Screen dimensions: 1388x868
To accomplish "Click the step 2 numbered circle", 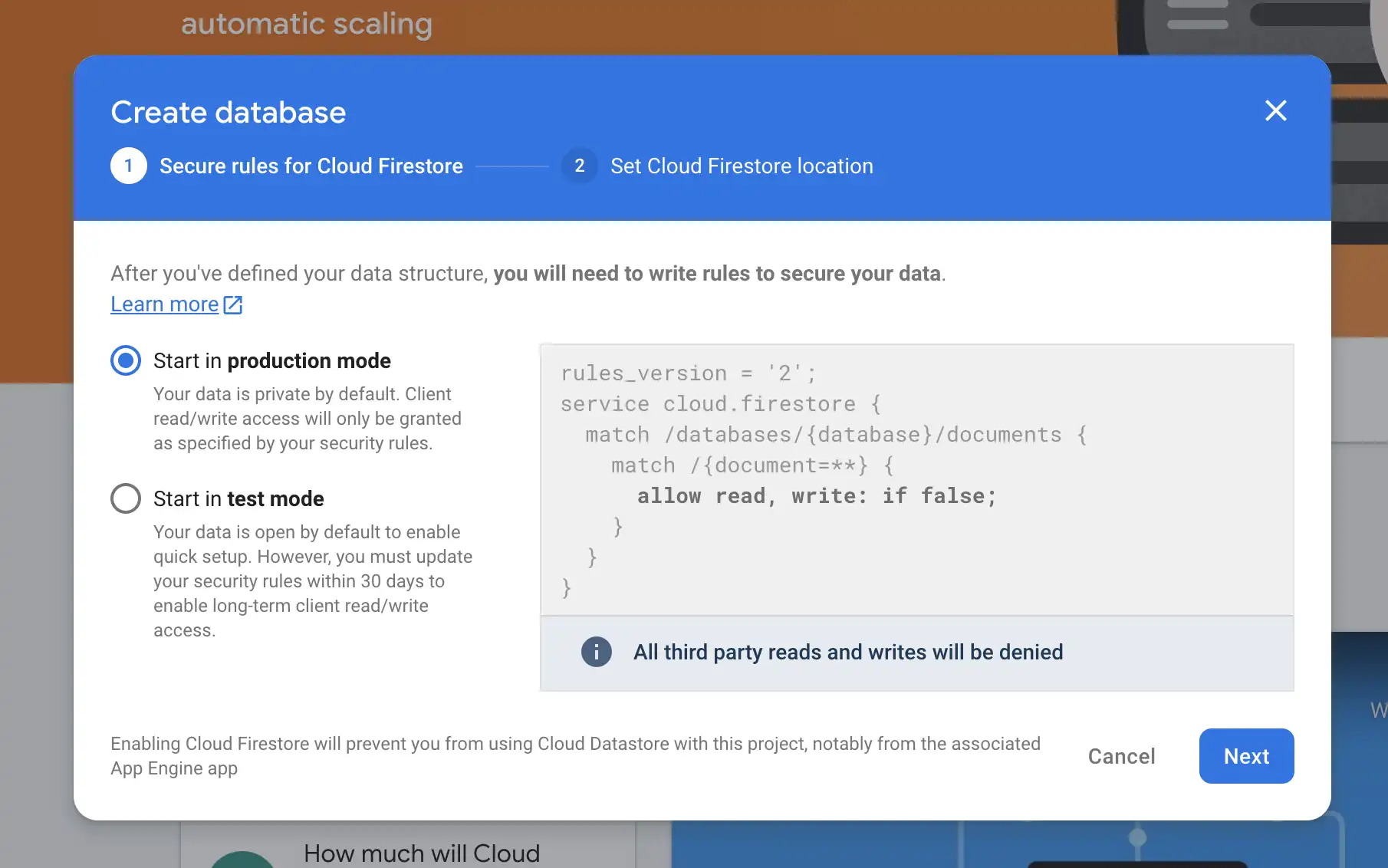I will point(580,166).
